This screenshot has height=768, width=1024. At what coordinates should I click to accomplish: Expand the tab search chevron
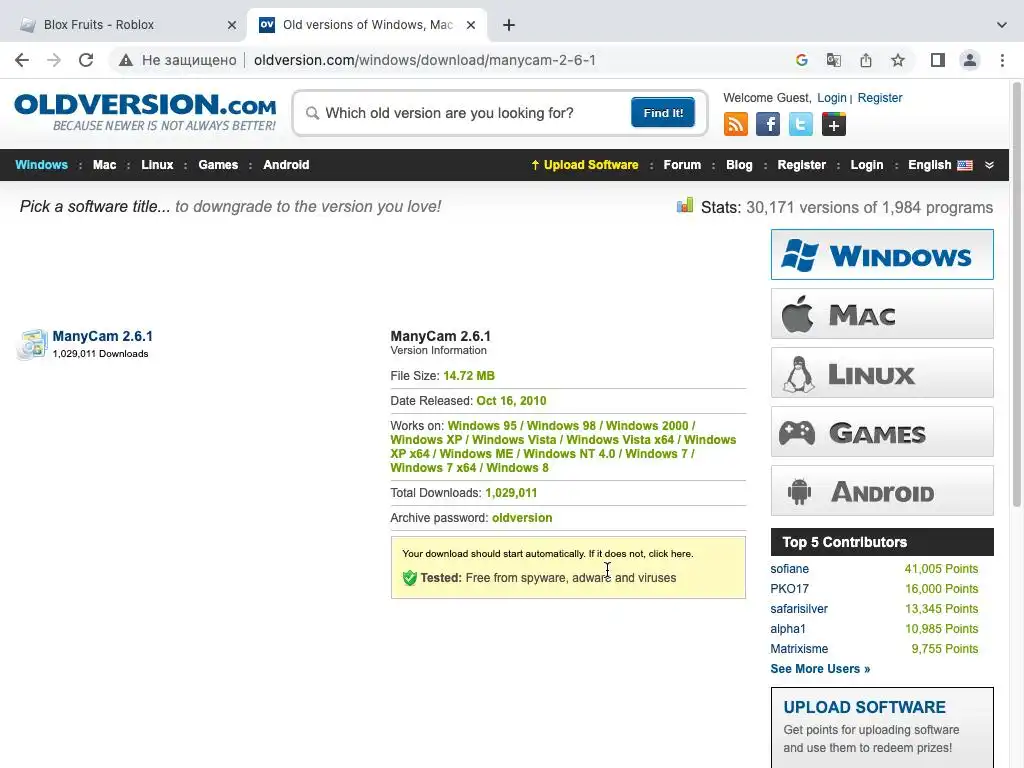click(x=1002, y=25)
